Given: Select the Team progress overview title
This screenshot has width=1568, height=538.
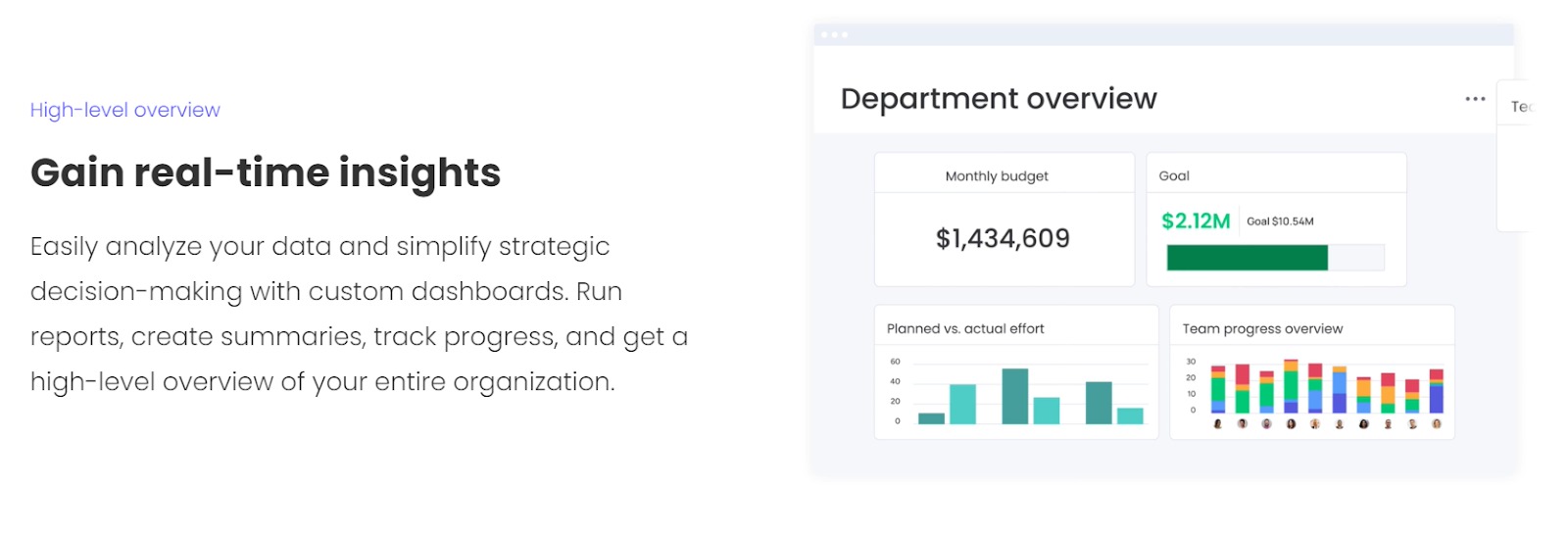Looking at the screenshot, I should [1262, 329].
